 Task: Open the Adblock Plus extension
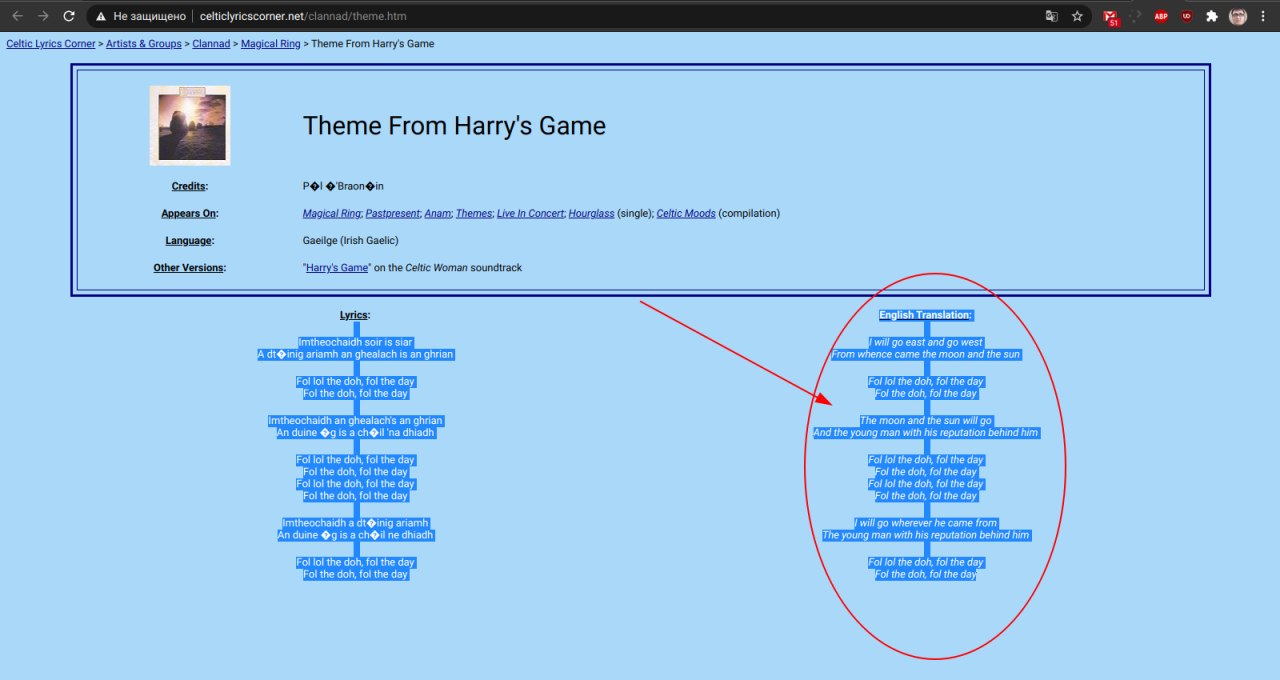tap(1161, 16)
